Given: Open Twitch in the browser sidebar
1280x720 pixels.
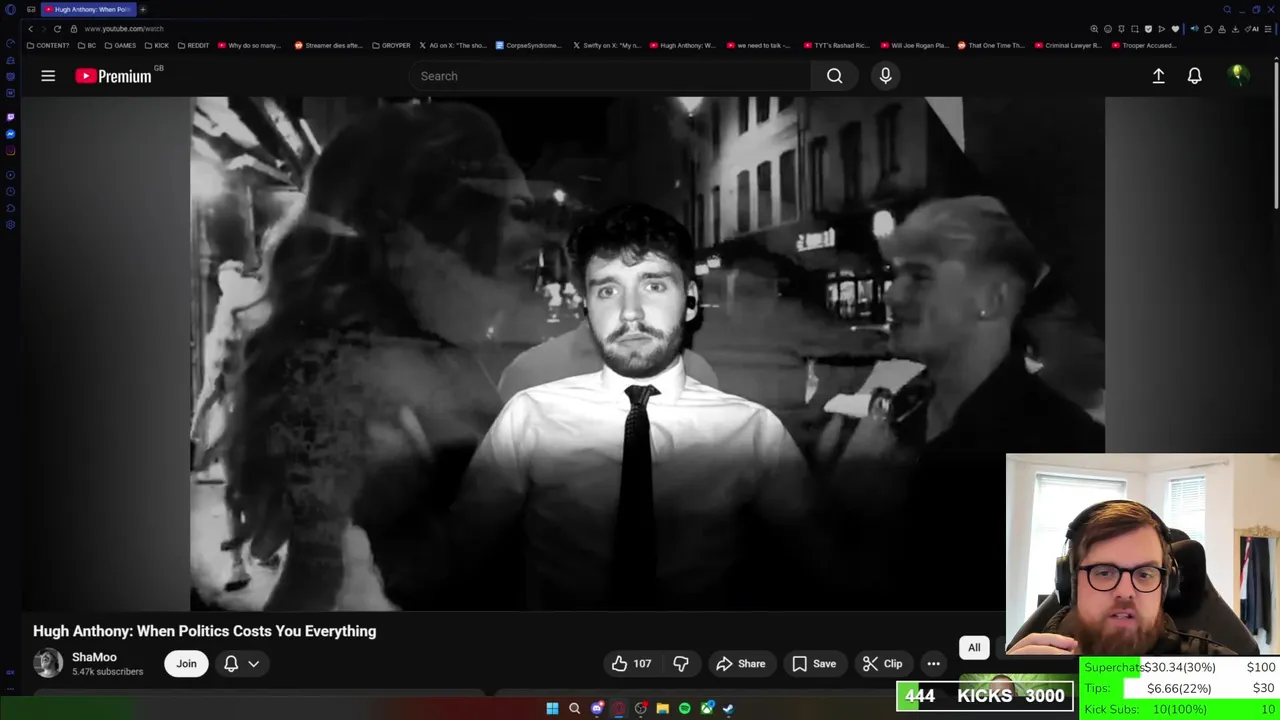Looking at the screenshot, I should [10, 117].
